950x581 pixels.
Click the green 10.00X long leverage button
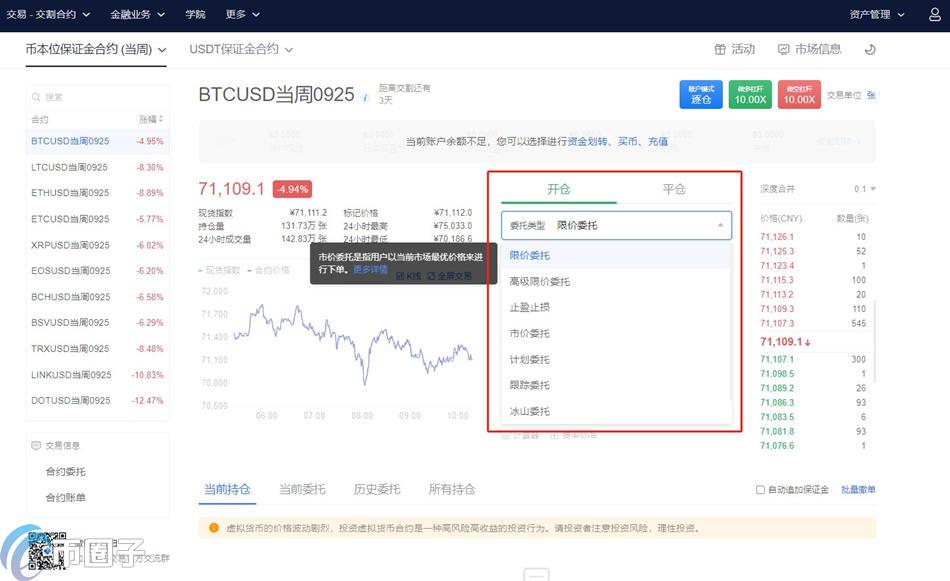[750, 95]
